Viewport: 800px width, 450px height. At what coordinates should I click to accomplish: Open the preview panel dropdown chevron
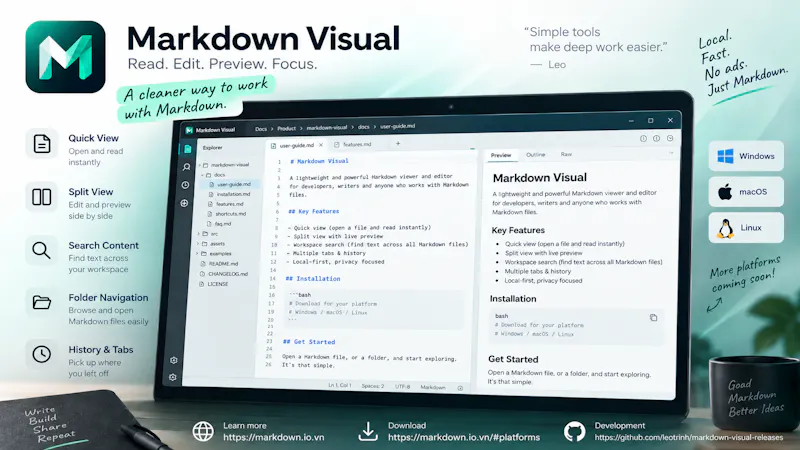pyautogui.click(x=671, y=153)
